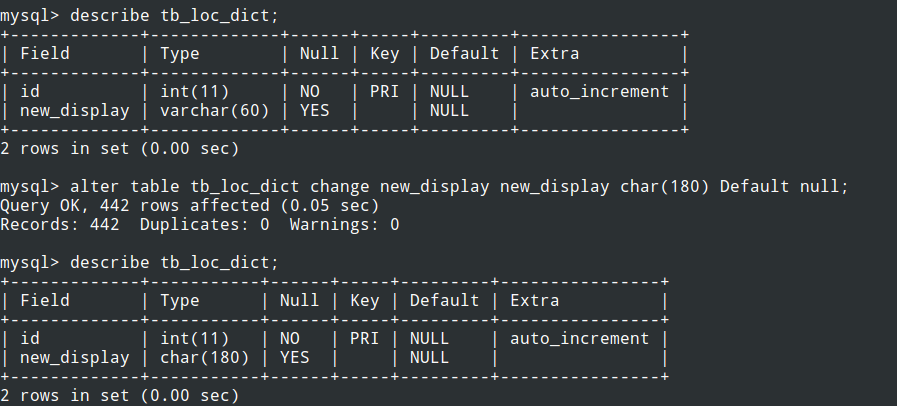This screenshot has width=897, height=406.
Task: Click 'int(11)' in the first table
Action: pos(195,91)
